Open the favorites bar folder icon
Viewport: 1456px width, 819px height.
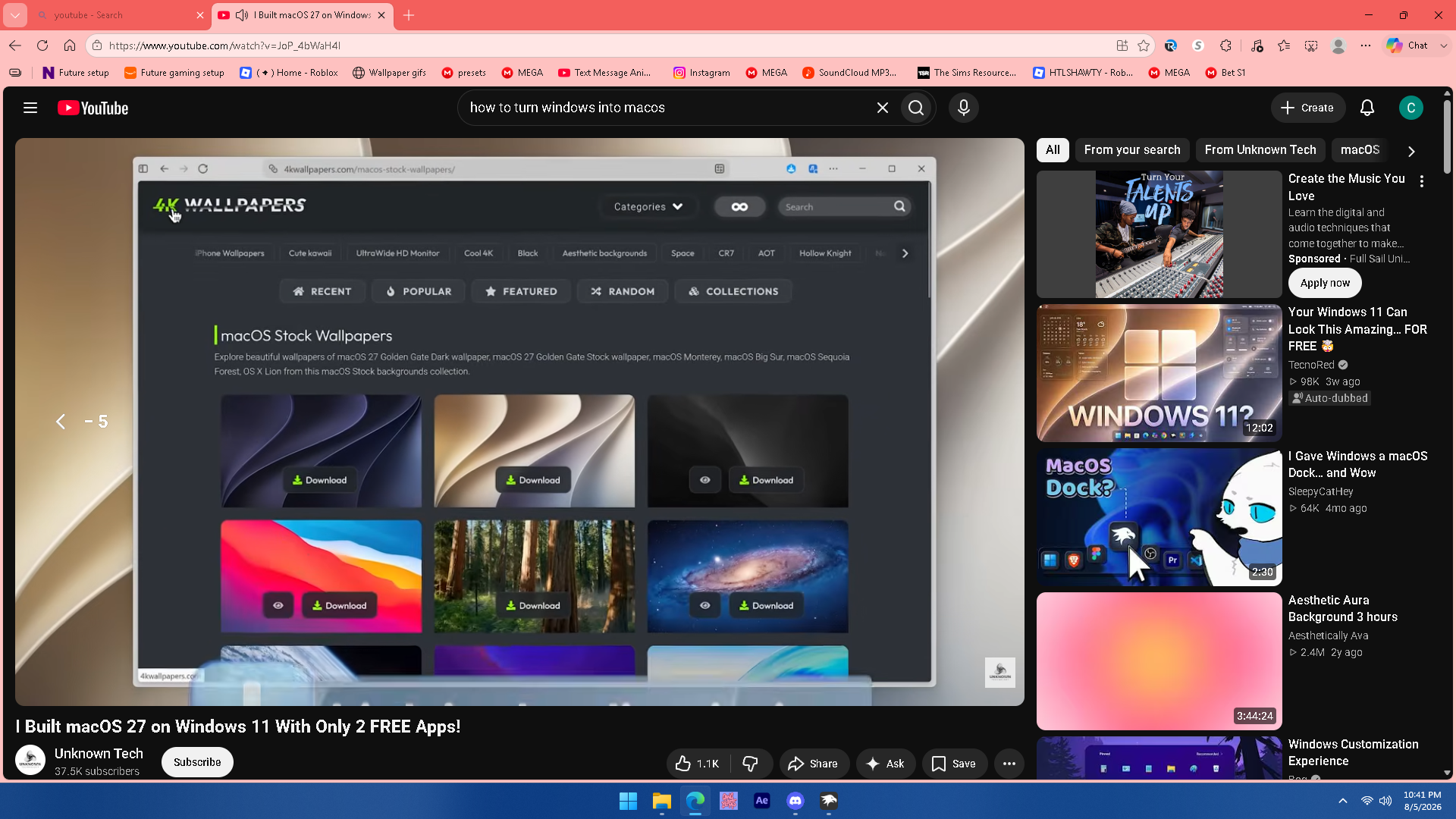tap(15, 73)
